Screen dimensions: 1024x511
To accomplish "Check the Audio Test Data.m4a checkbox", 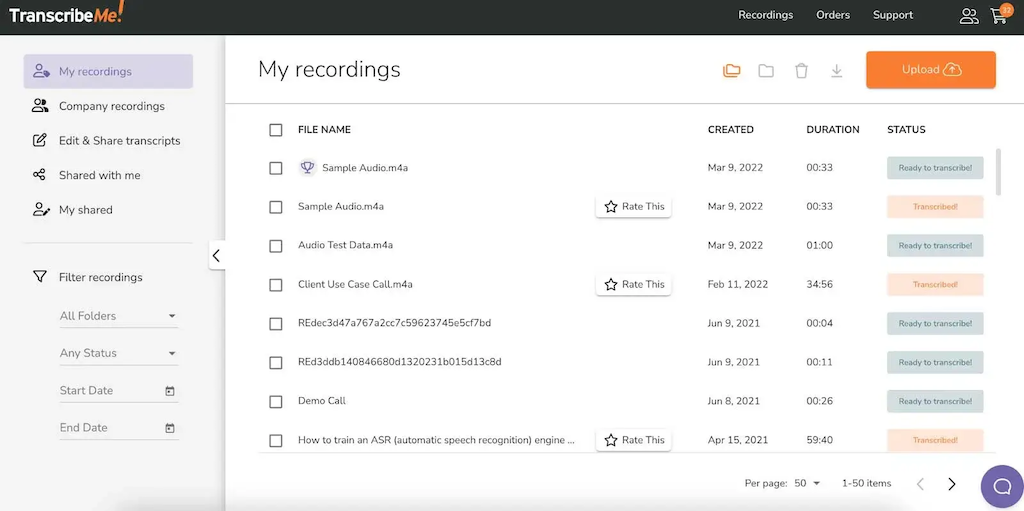I will (276, 246).
